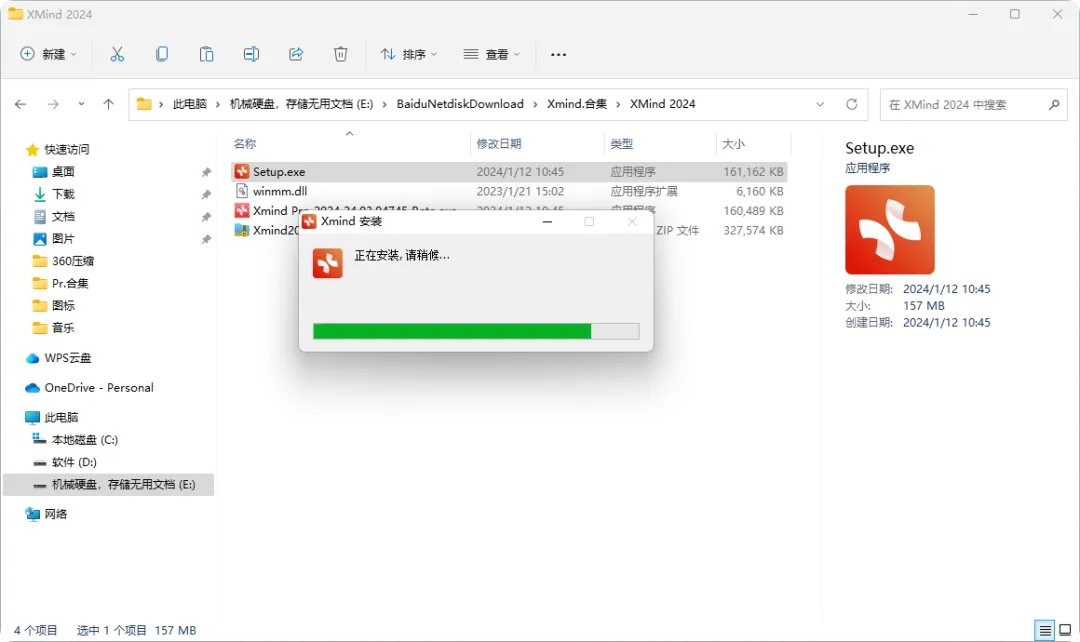
Task: Unpin 桌面 using its pin icon
Action: (206, 172)
